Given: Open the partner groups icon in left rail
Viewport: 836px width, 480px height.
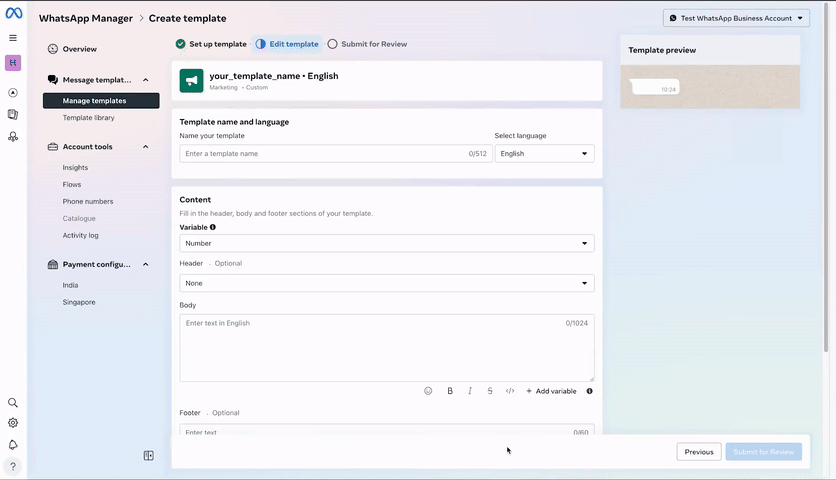Looking at the screenshot, I should pyautogui.click(x=13, y=137).
